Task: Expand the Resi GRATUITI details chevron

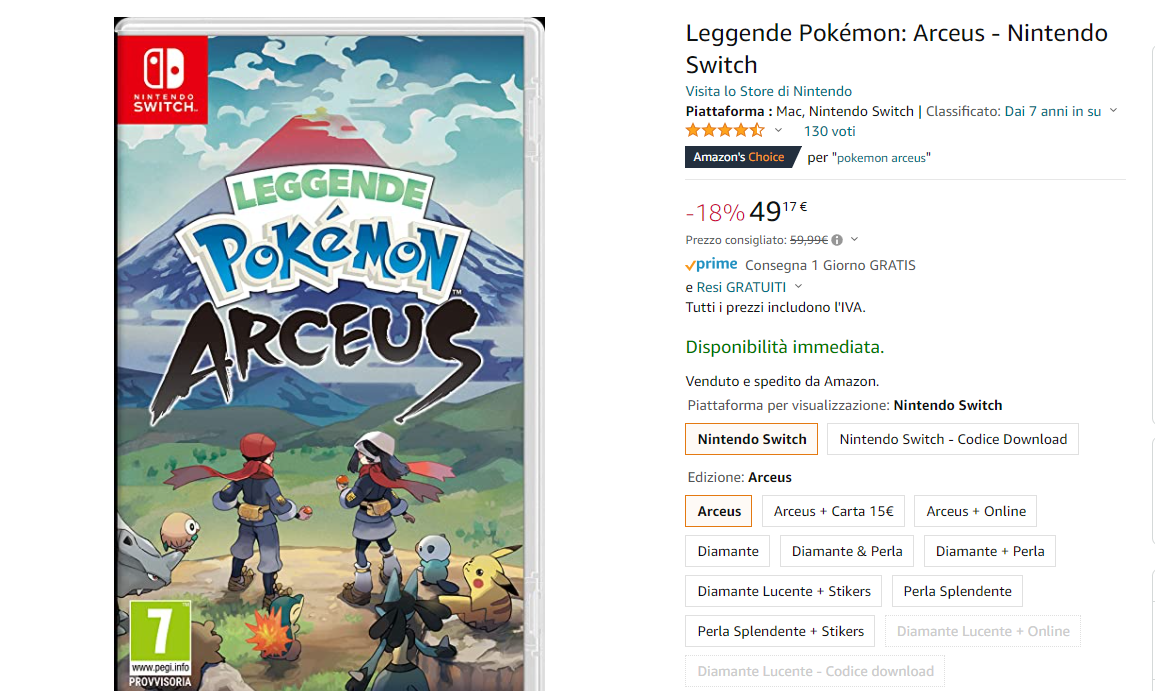Action: coord(798,287)
